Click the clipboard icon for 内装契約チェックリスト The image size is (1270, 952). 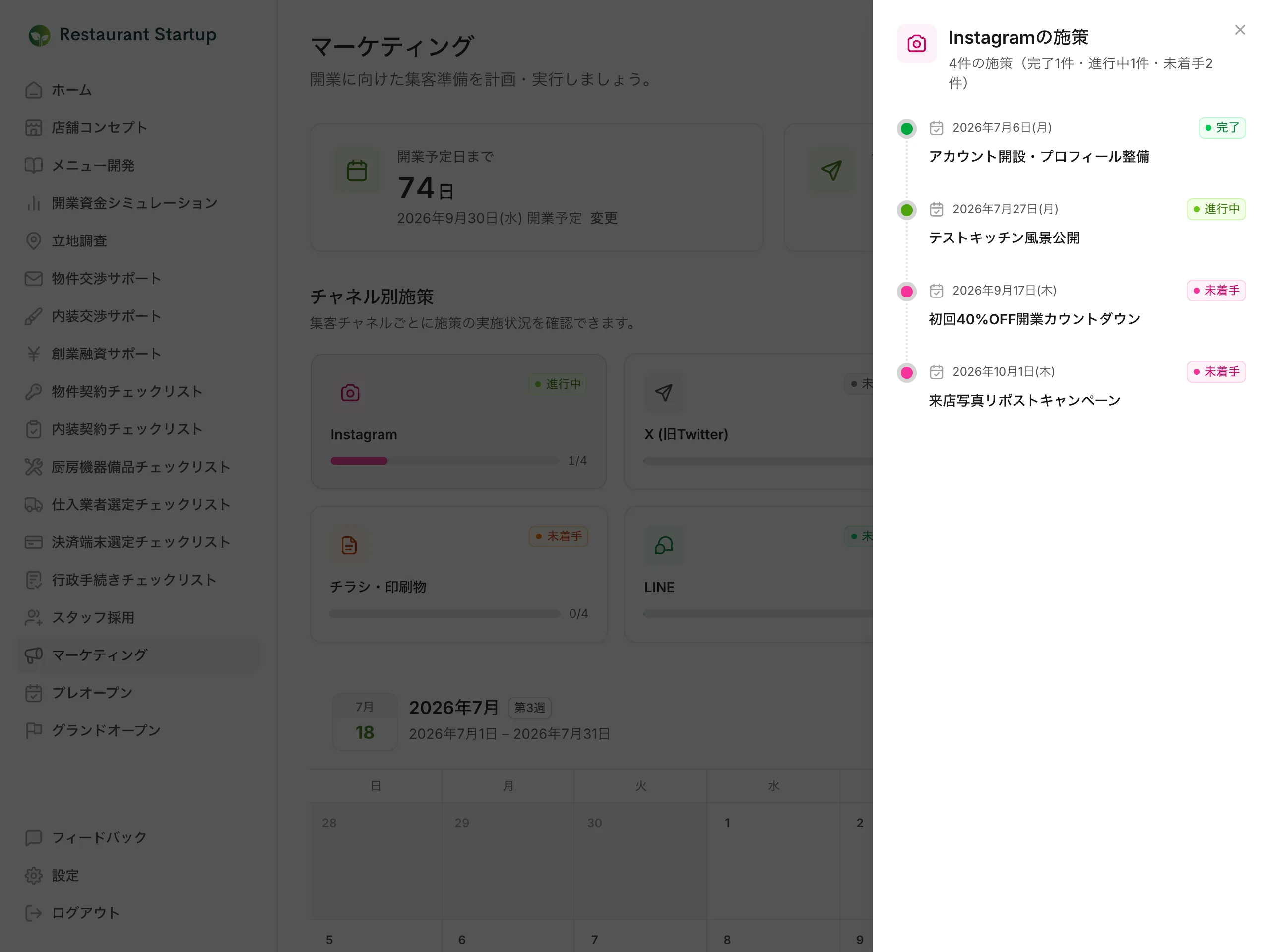pyautogui.click(x=34, y=430)
